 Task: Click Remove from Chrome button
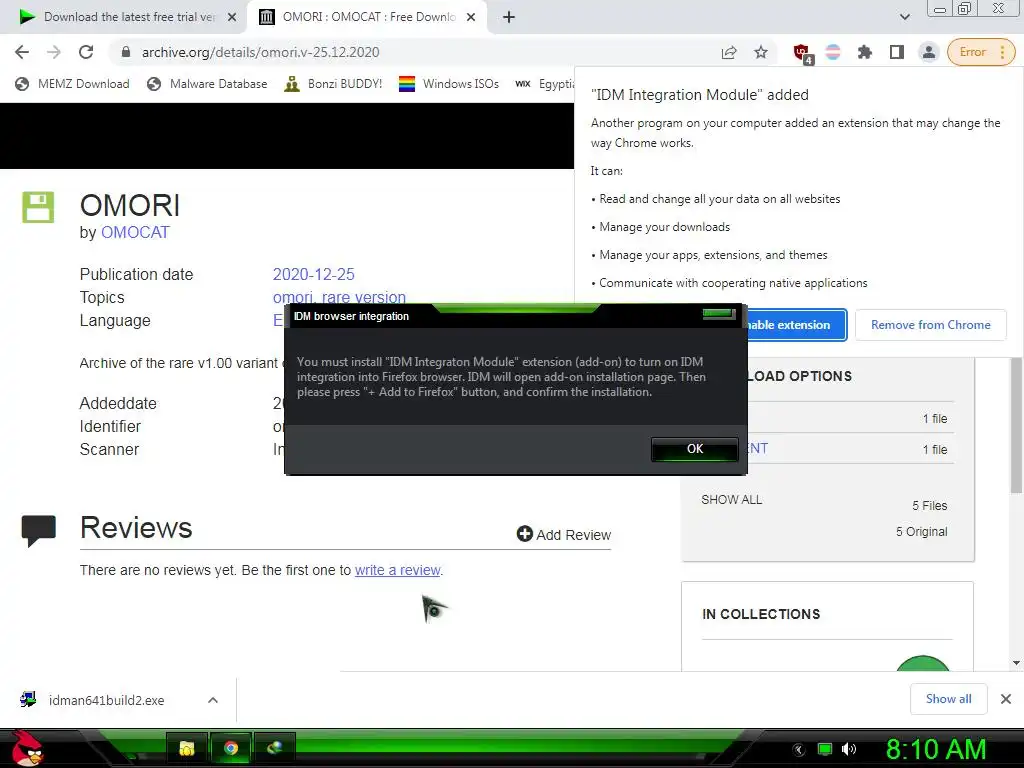(x=931, y=325)
